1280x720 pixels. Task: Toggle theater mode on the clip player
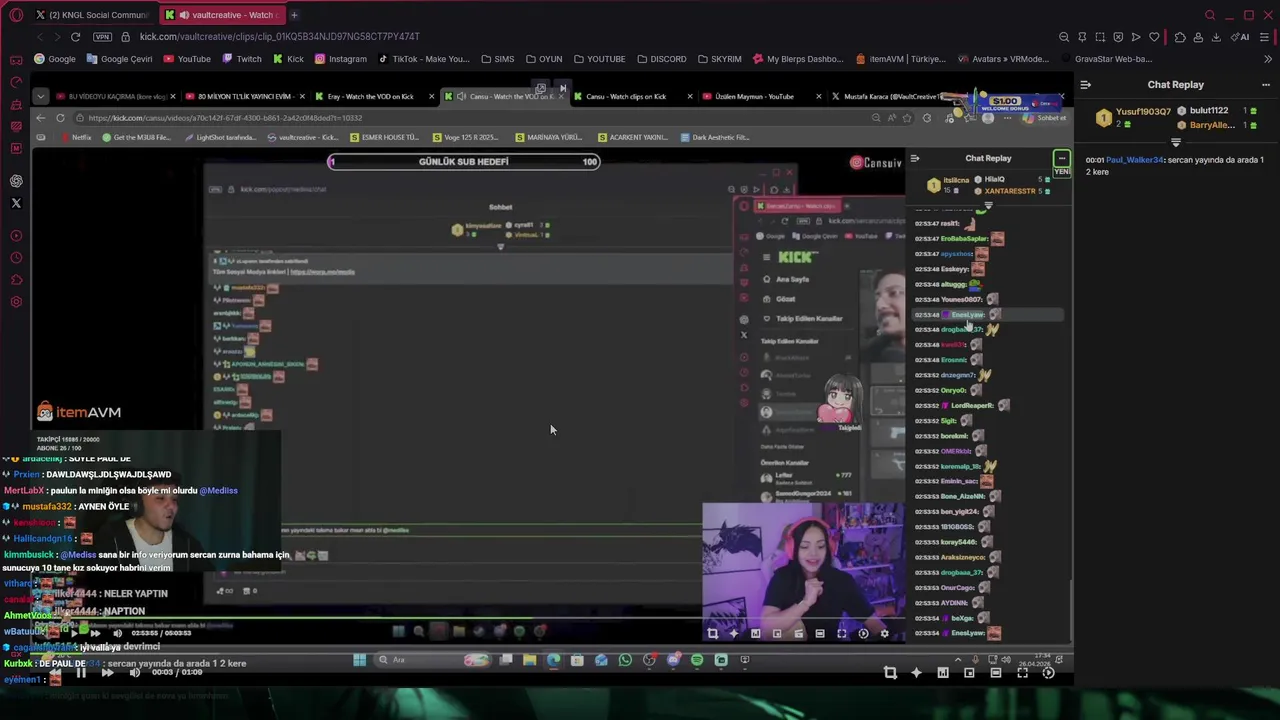996,673
